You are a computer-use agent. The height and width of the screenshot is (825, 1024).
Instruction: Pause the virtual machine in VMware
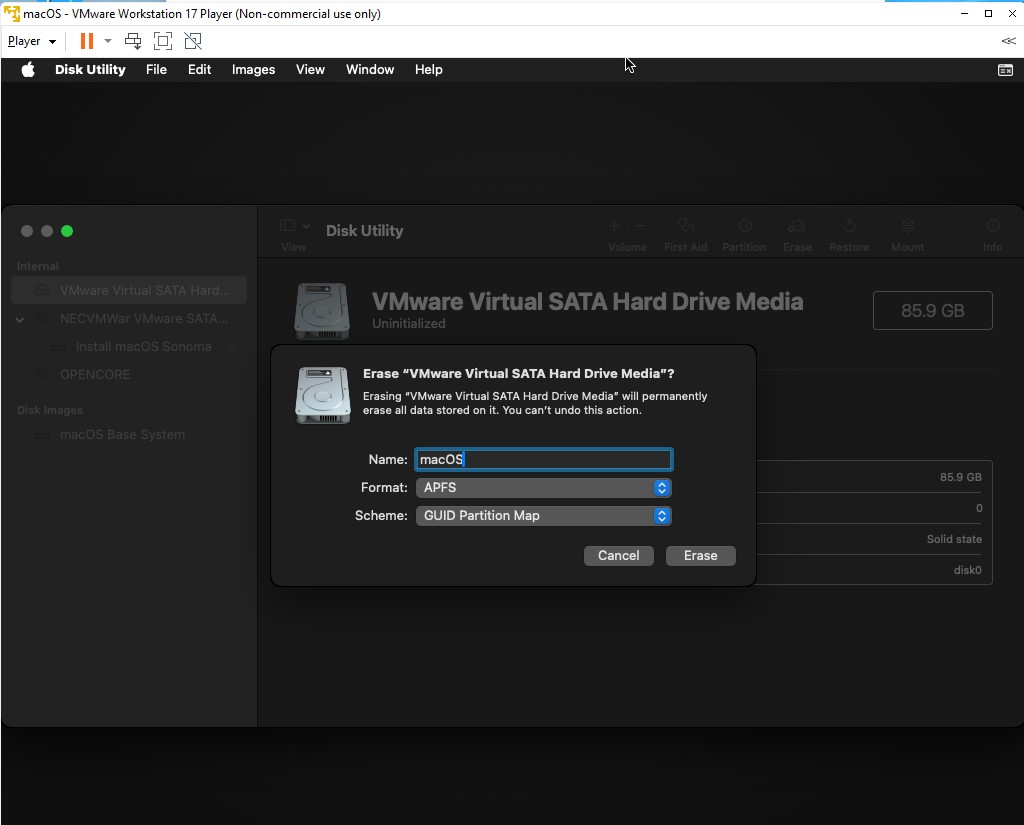(x=87, y=41)
